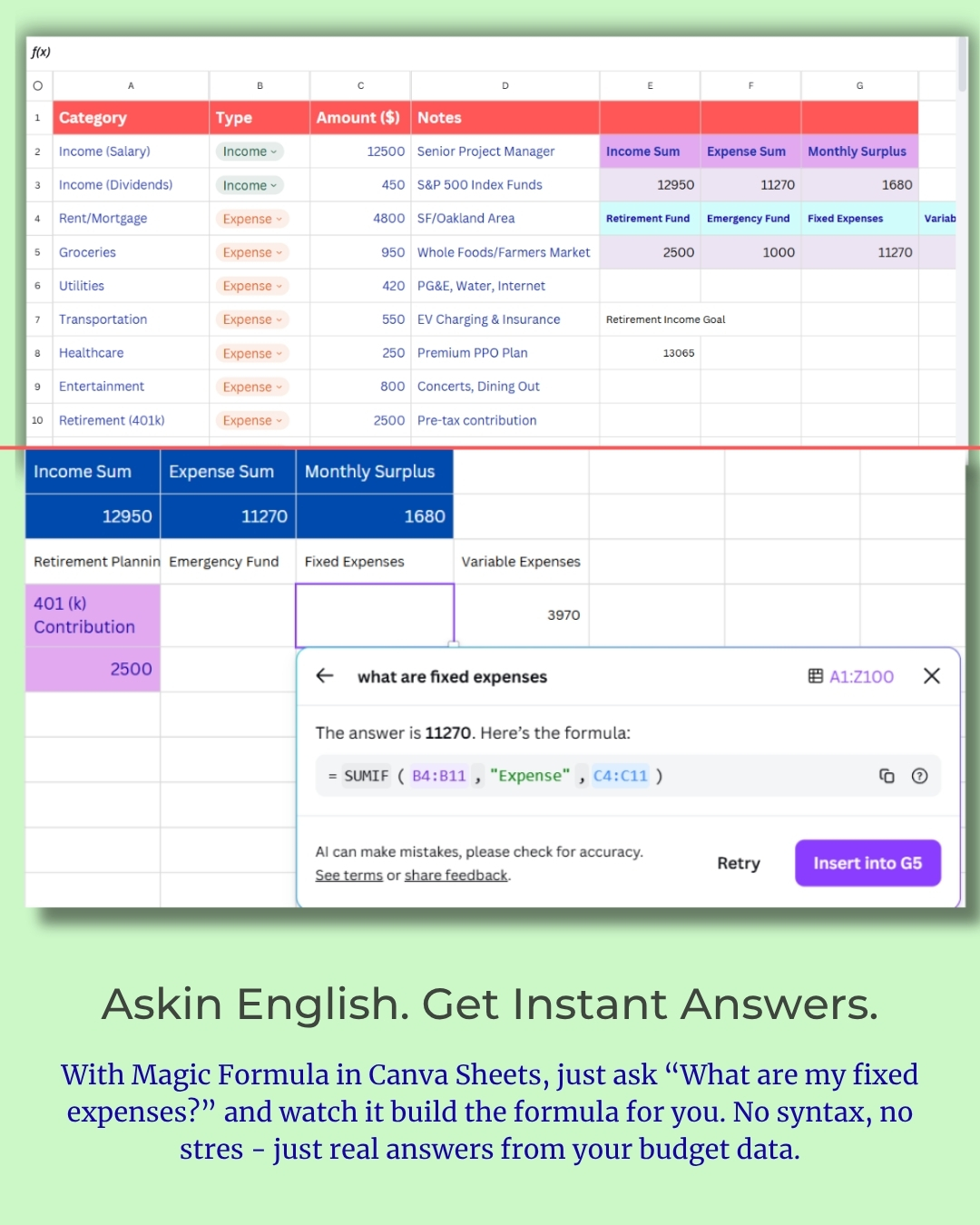Click the A1:Z100 range selector
Screen dimensions: 980x1225
pyautogui.click(x=851, y=676)
